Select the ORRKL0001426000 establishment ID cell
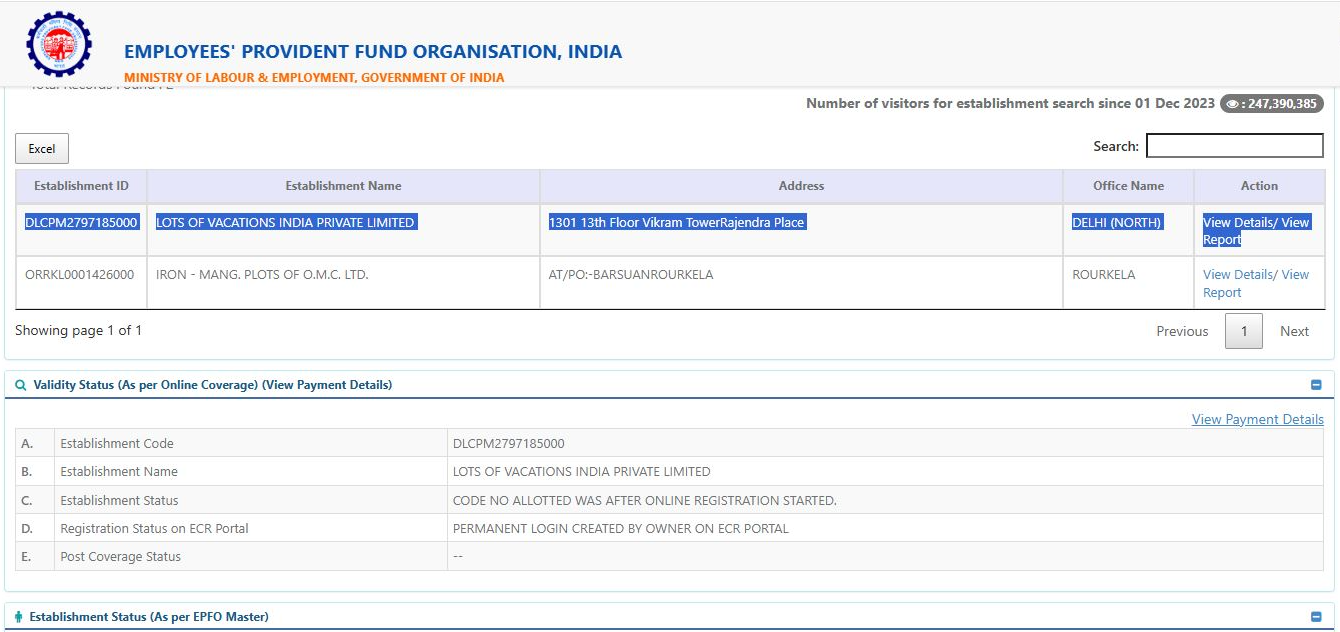The height and width of the screenshot is (632, 1340). click(80, 275)
